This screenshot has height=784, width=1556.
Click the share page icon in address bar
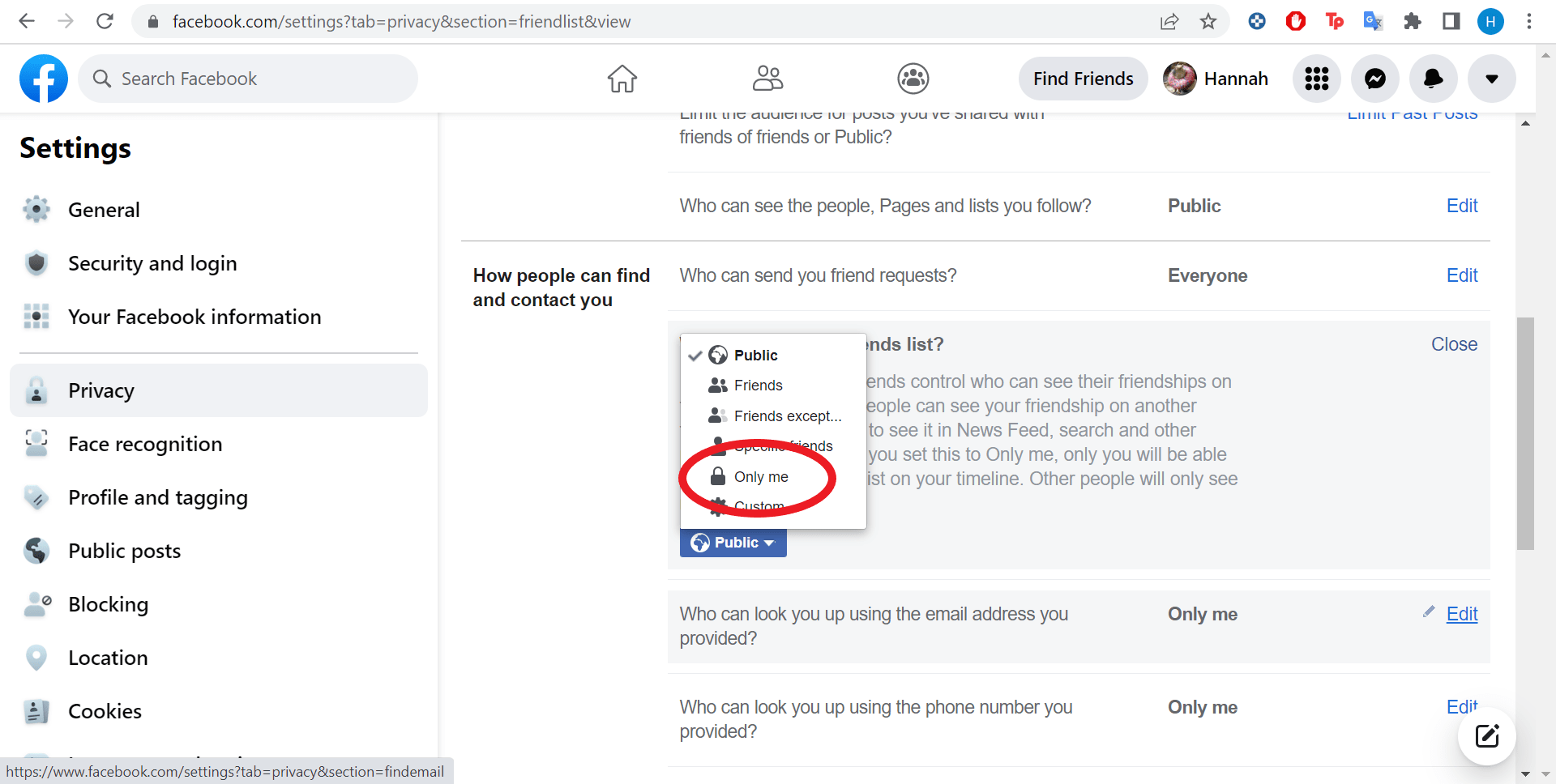(1169, 22)
